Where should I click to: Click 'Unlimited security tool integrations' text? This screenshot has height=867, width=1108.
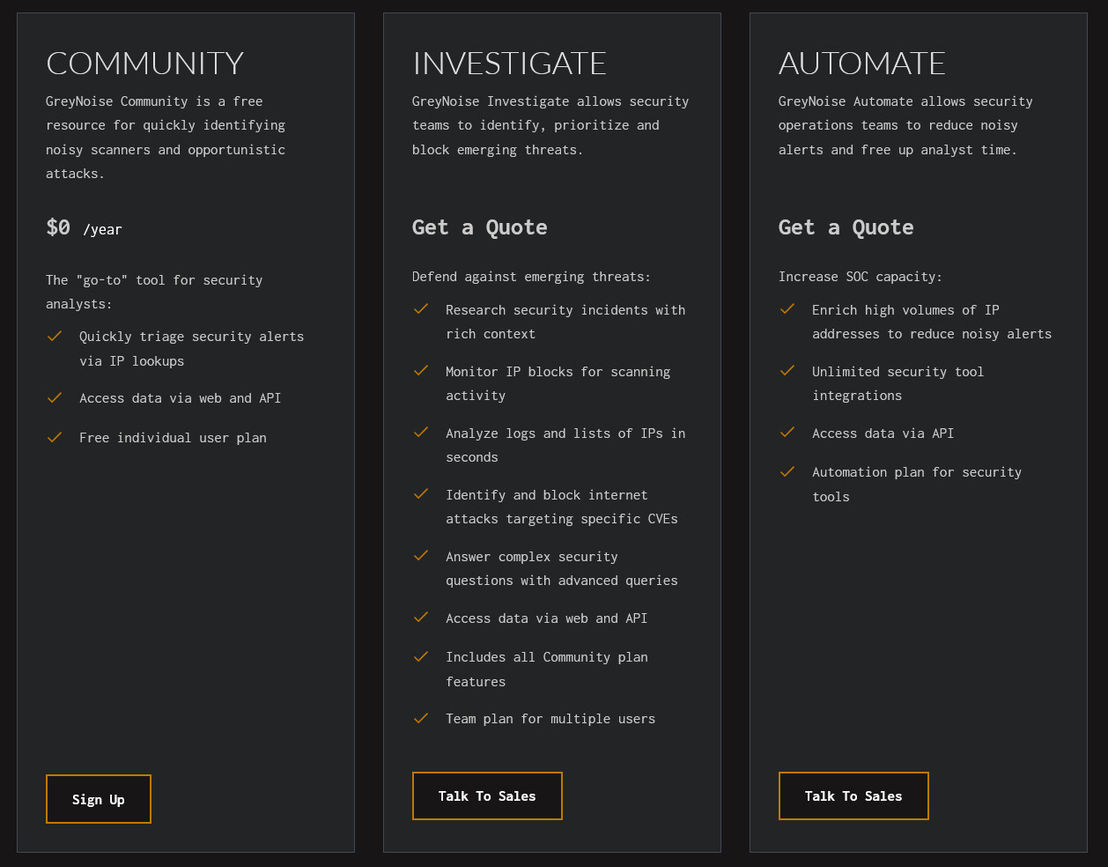tap(897, 384)
